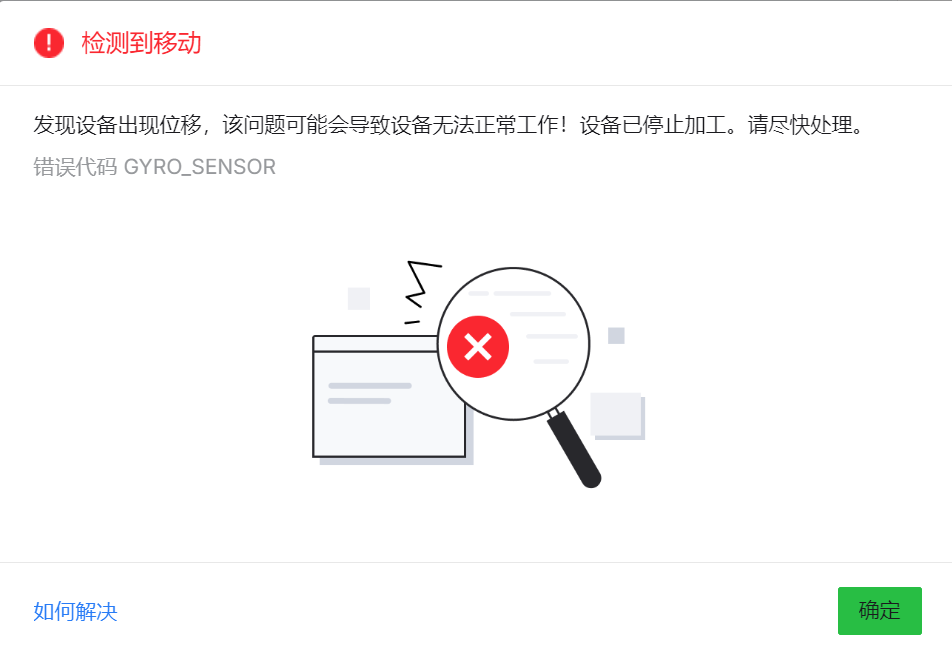The width and height of the screenshot is (952, 652).
Task: Click the large gray square beside magnifier handle
Action: [x=617, y=415]
